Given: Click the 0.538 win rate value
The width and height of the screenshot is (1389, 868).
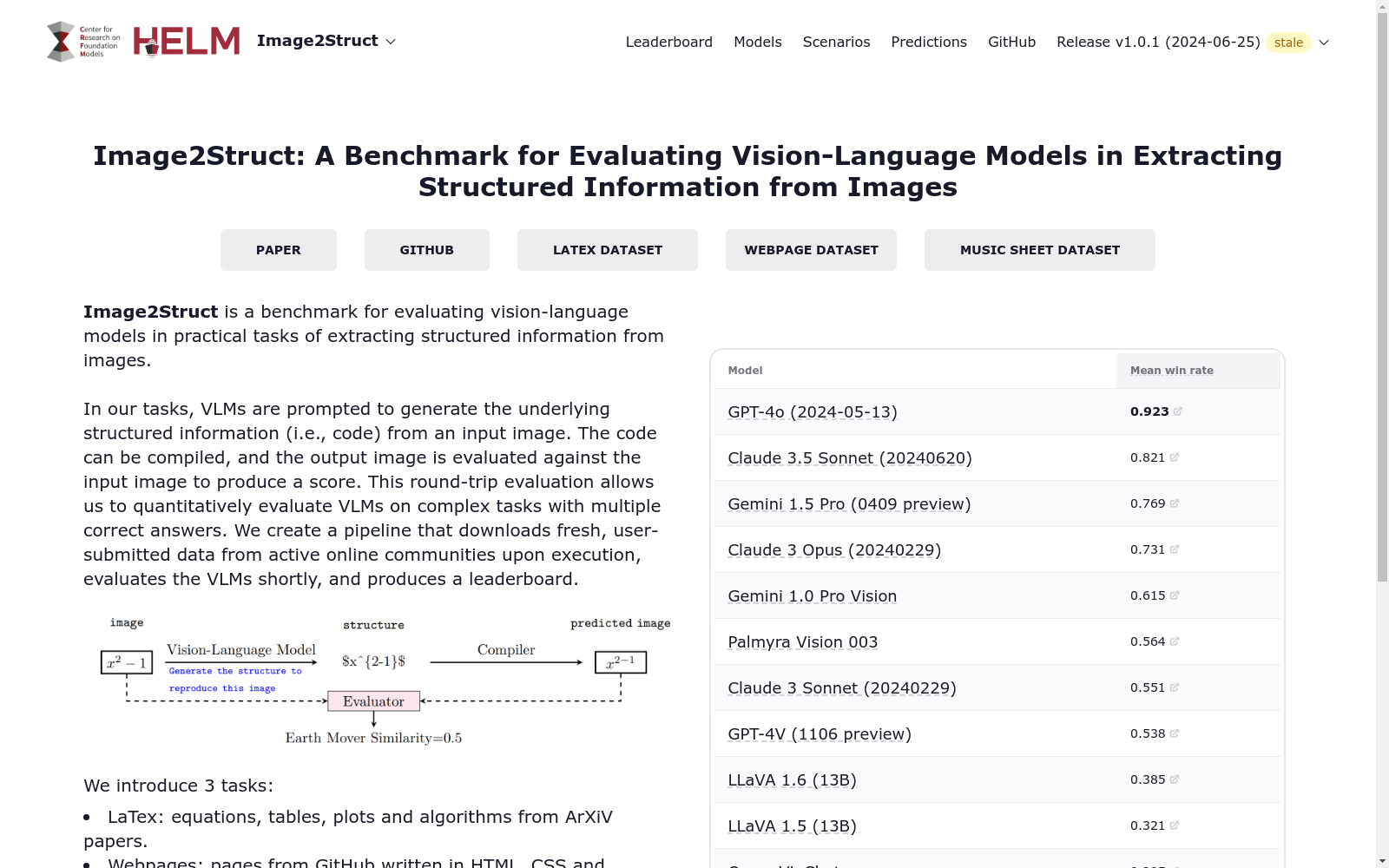Looking at the screenshot, I should [x=1148, y=733].
